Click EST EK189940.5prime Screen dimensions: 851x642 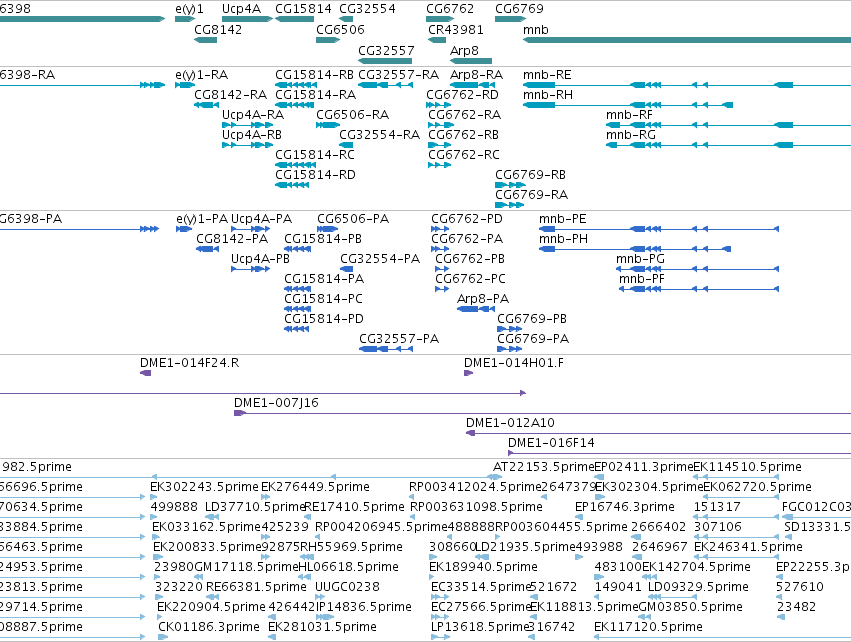(483, 567)
